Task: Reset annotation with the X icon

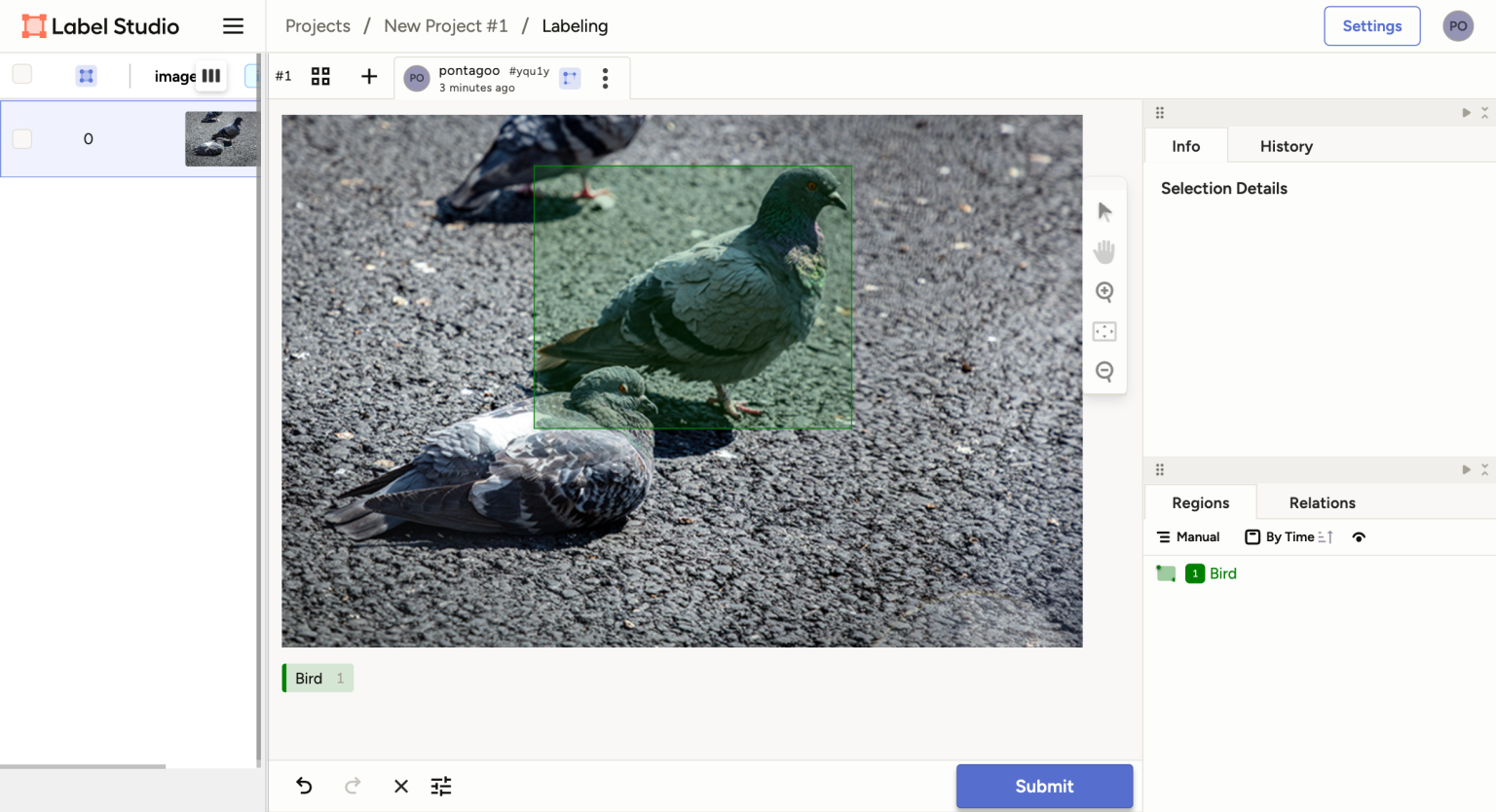Action: tap(401, 786)
